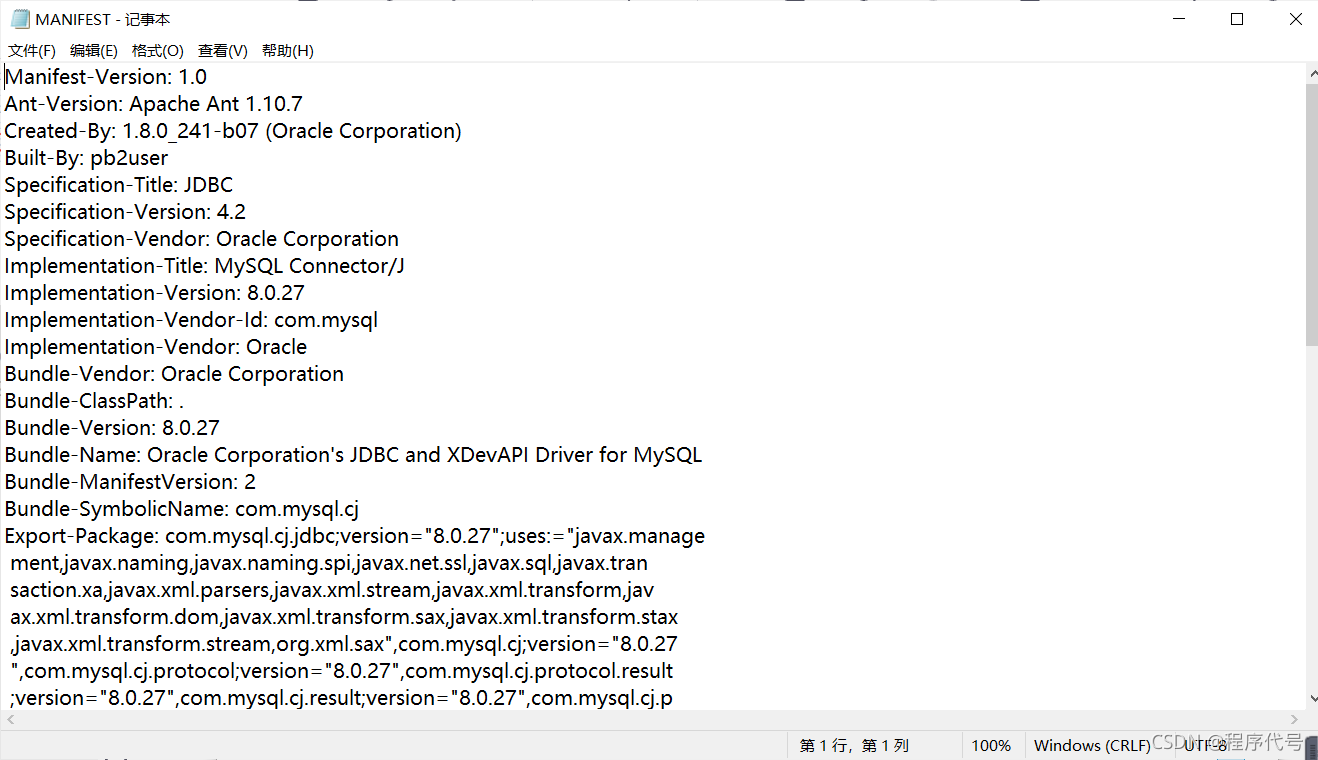Click the 'Created-By: 1.8.0_241-b07' line

click(233, 131)
